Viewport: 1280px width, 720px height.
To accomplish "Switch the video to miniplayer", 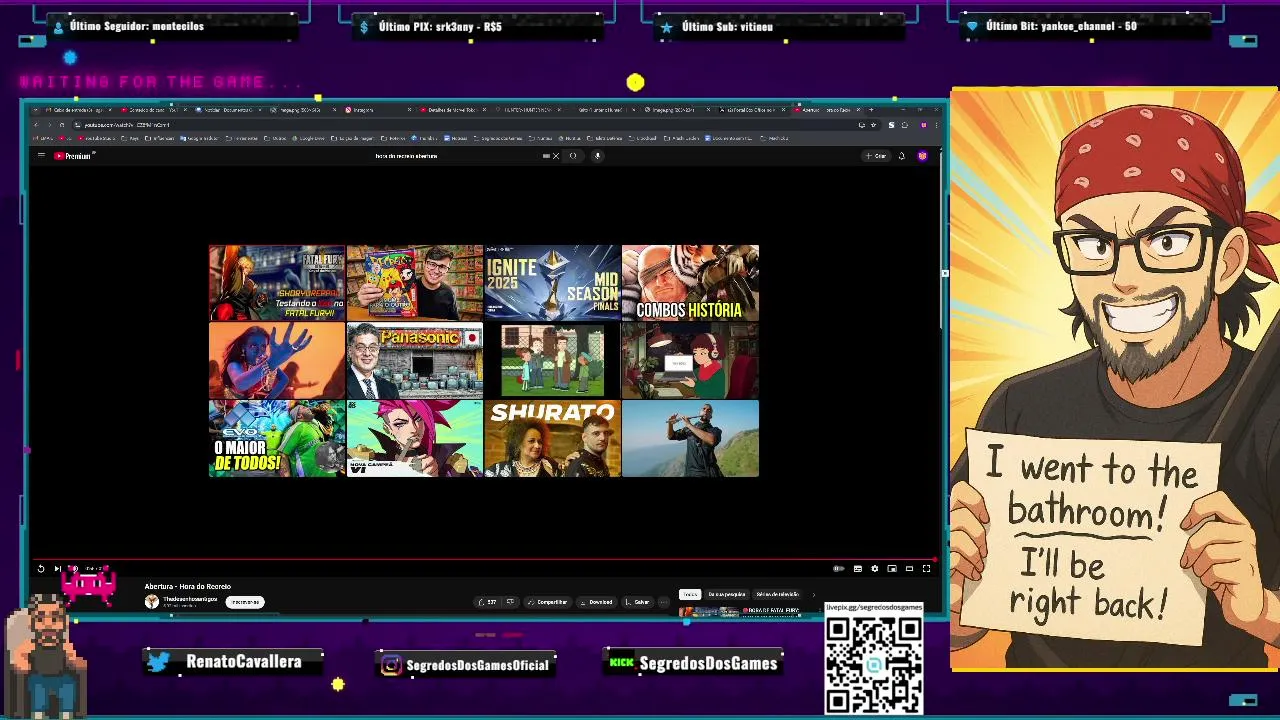I will (x=892, y=569).
